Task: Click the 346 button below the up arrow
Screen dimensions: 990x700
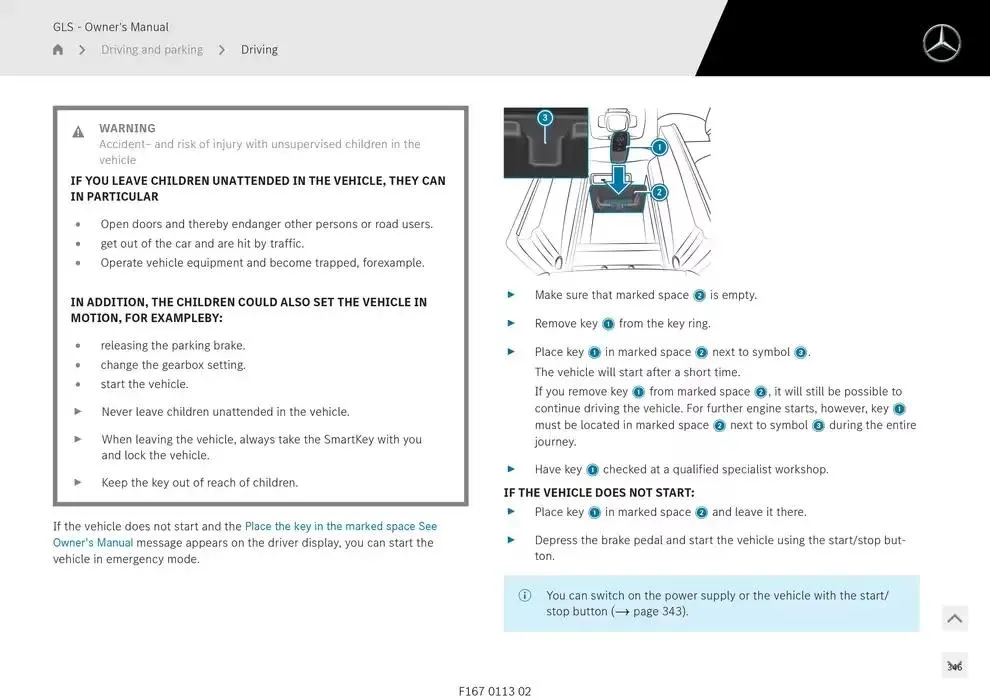Action: [954, 666]
